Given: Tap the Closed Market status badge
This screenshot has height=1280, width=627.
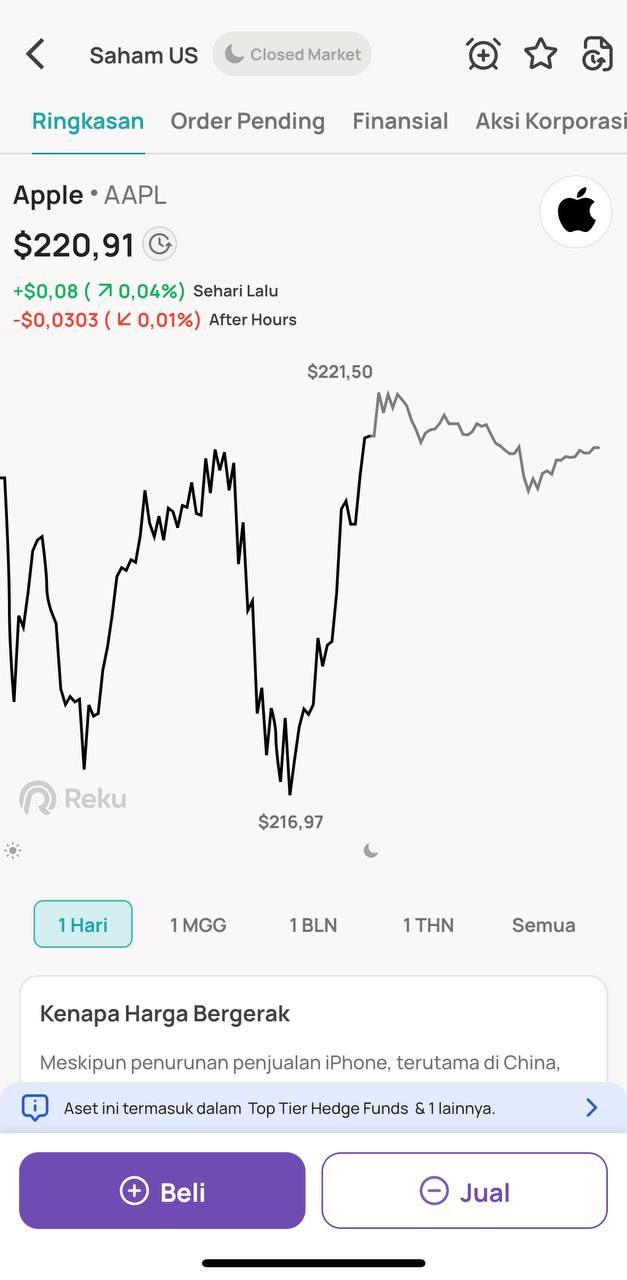Looking at the screenshot, I should pyautogui.click(x=292, y=54).
